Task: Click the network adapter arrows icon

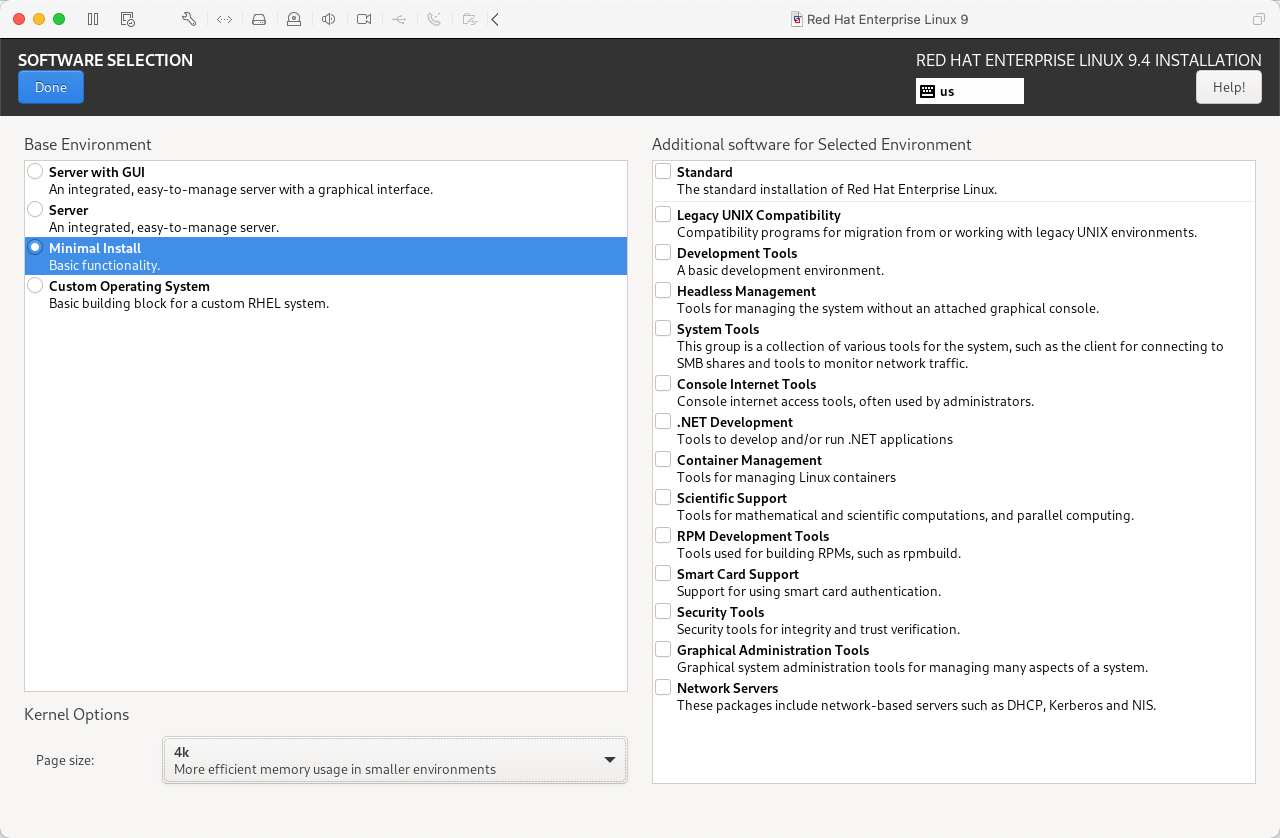Action: tap(224, 19)
